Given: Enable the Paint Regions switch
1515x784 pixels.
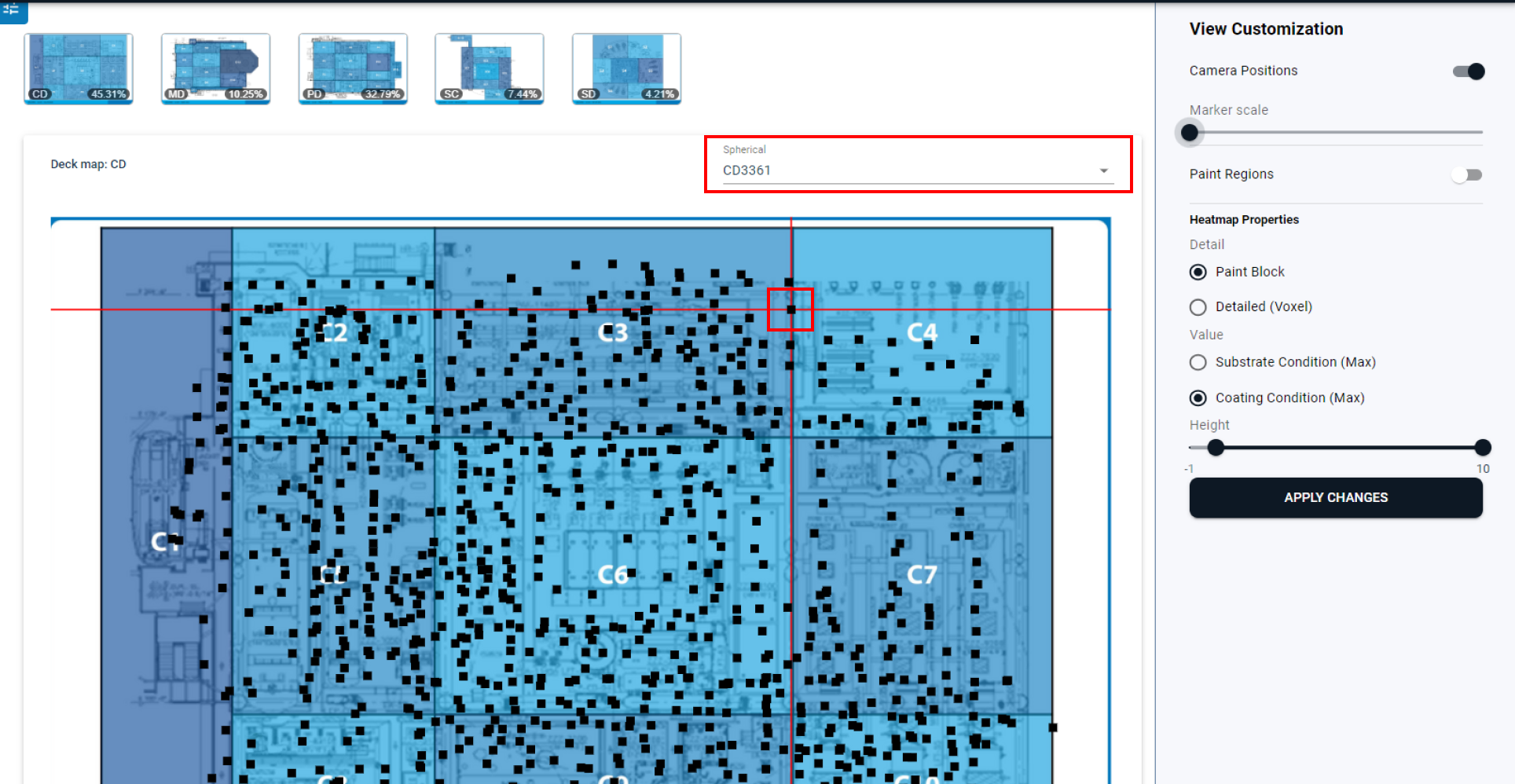Looking at the screenshot, I should point(1466,174).
